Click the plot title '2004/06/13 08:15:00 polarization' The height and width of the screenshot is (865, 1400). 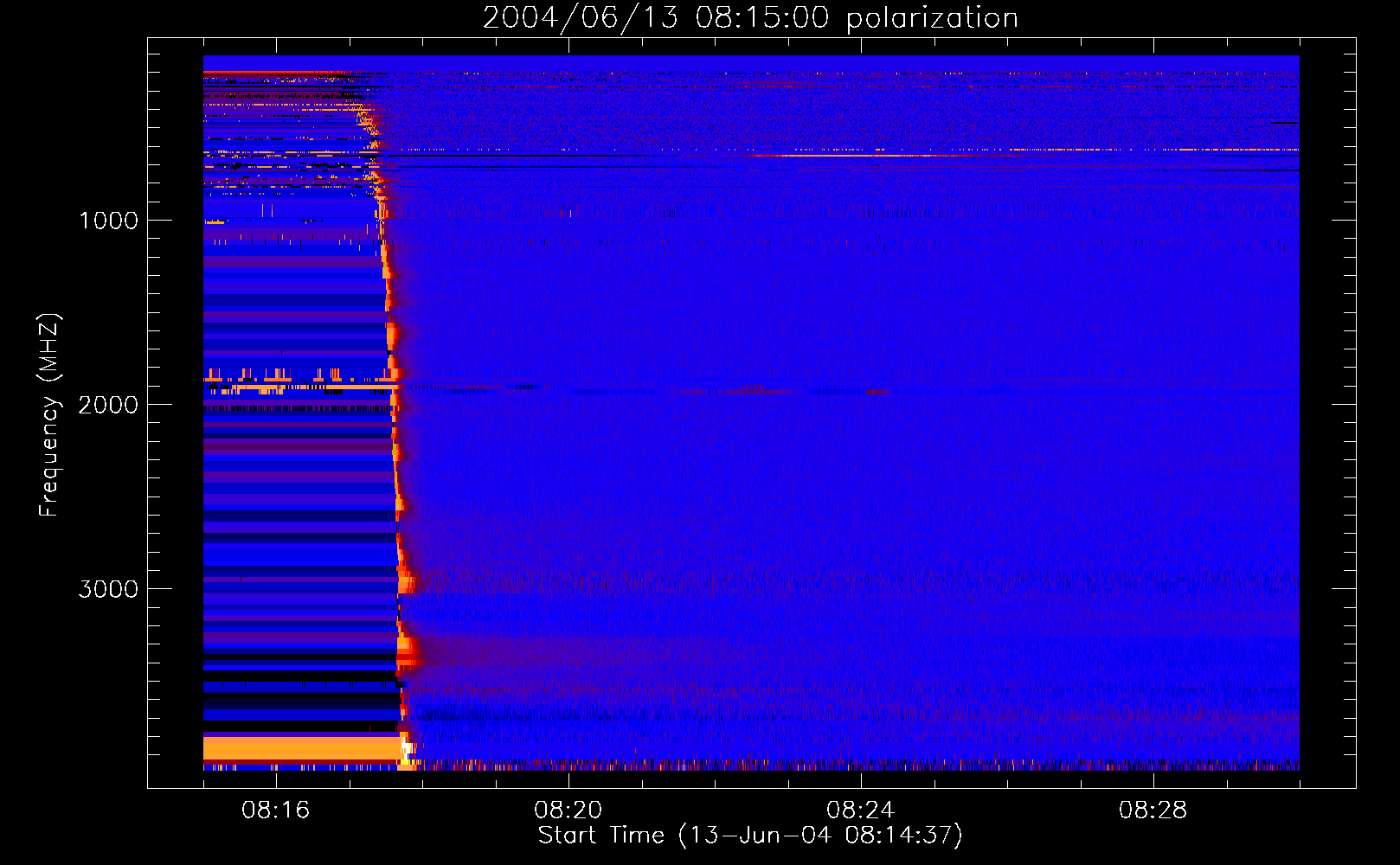750,18
